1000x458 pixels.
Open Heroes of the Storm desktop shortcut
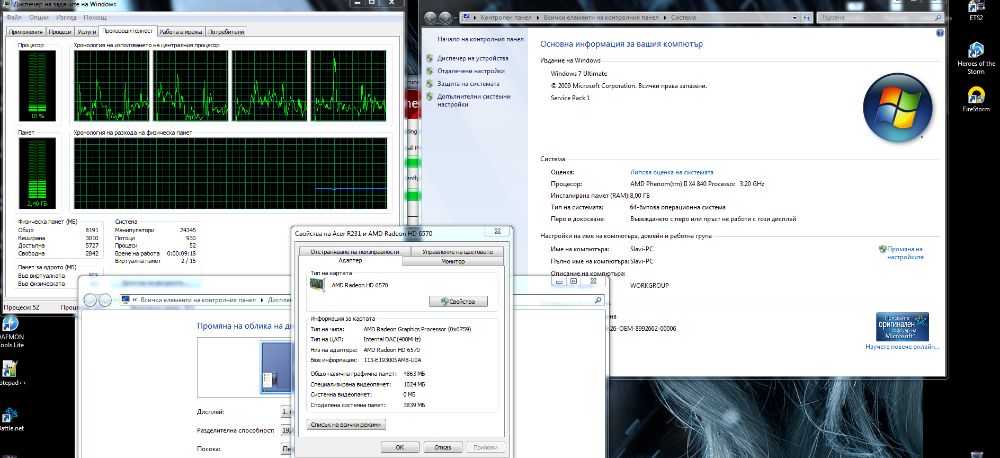976,59
